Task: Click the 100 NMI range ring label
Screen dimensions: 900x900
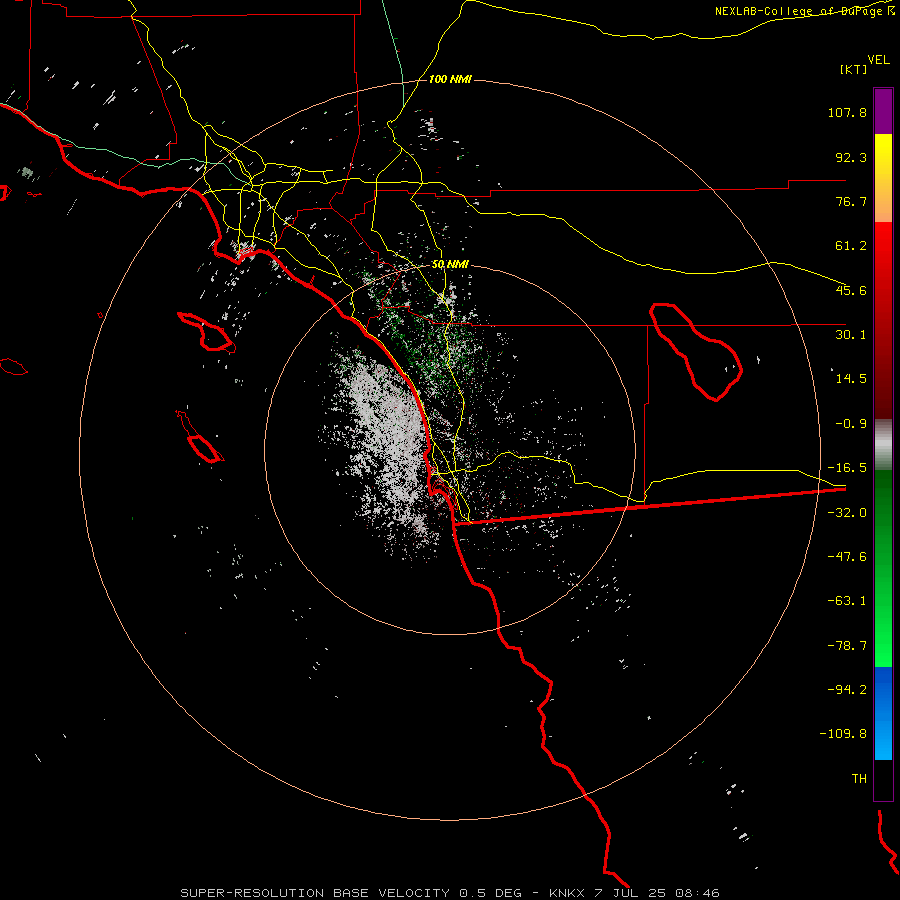Action: click(450, 79)
